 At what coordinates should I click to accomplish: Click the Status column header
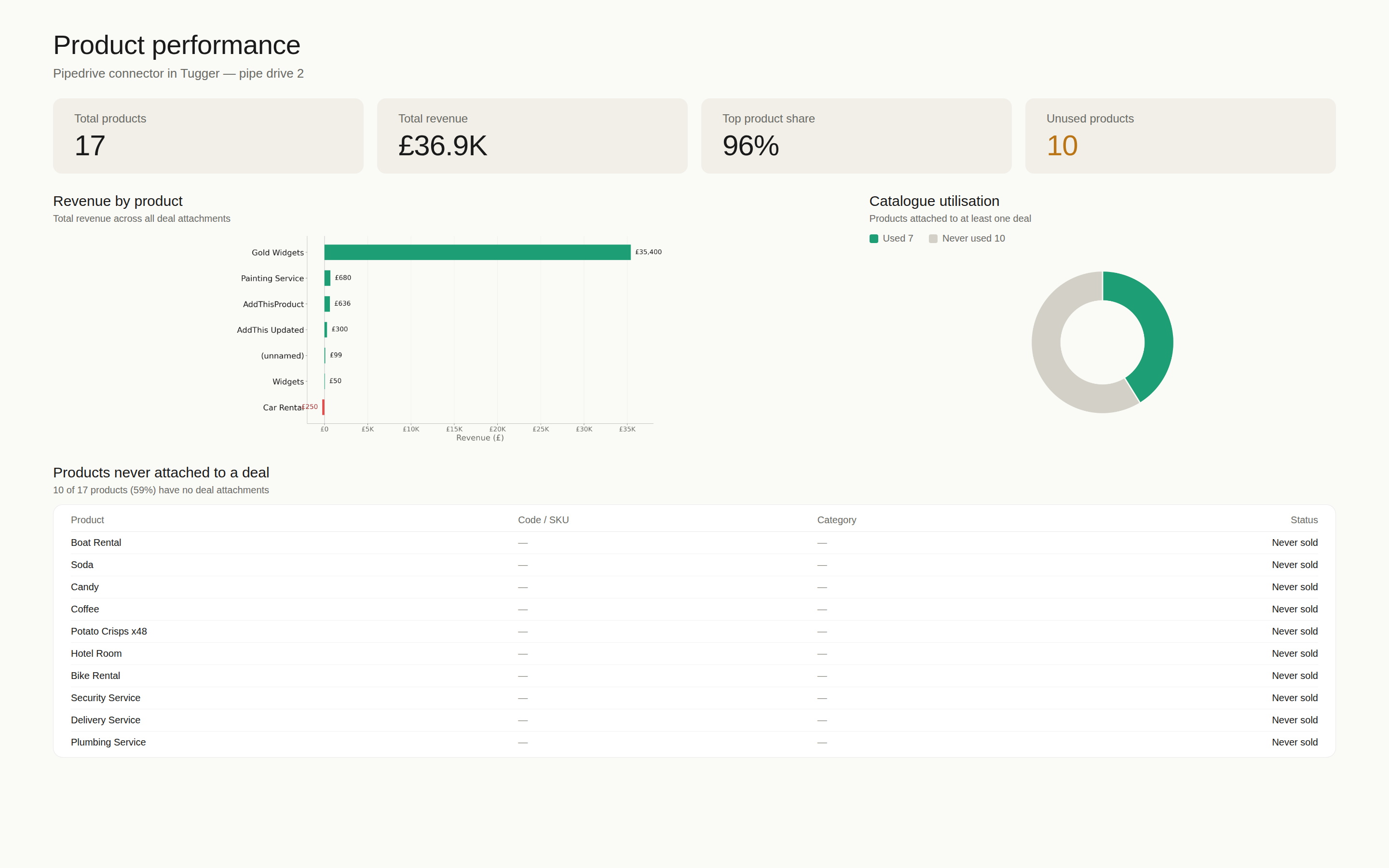(1304, 520)
